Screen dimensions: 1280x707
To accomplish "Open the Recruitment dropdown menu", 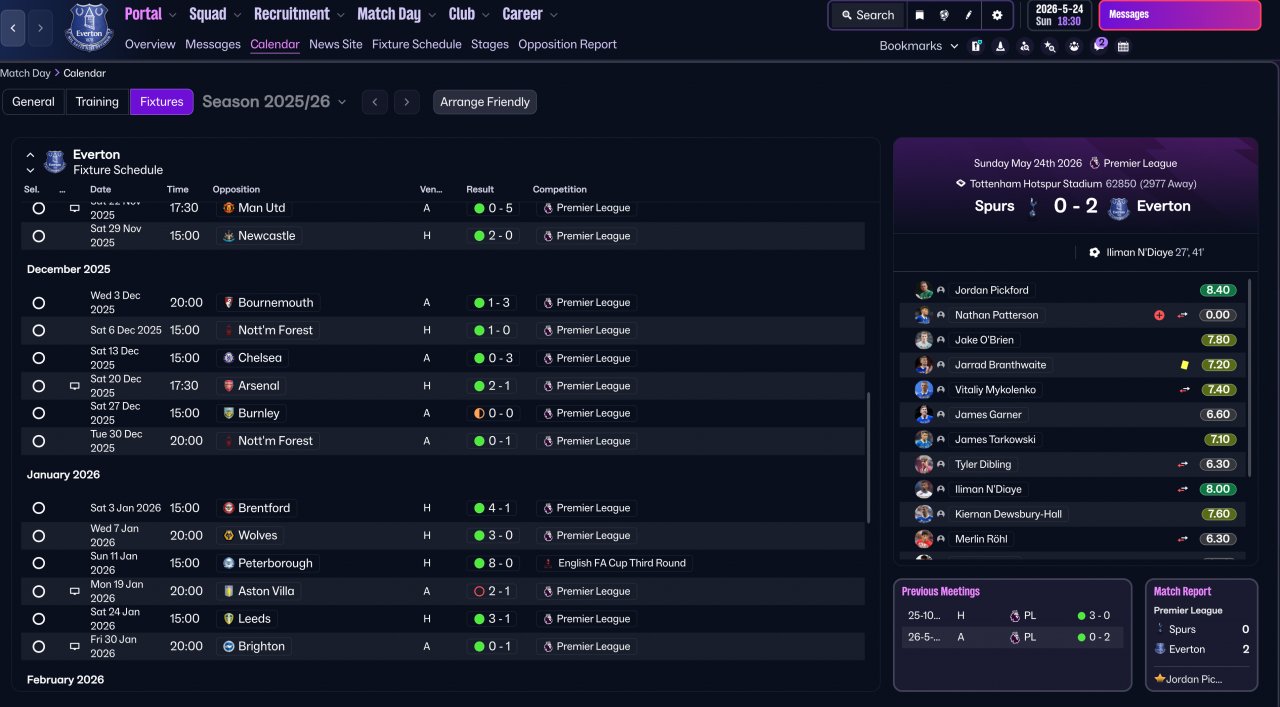I will (300, 14).
